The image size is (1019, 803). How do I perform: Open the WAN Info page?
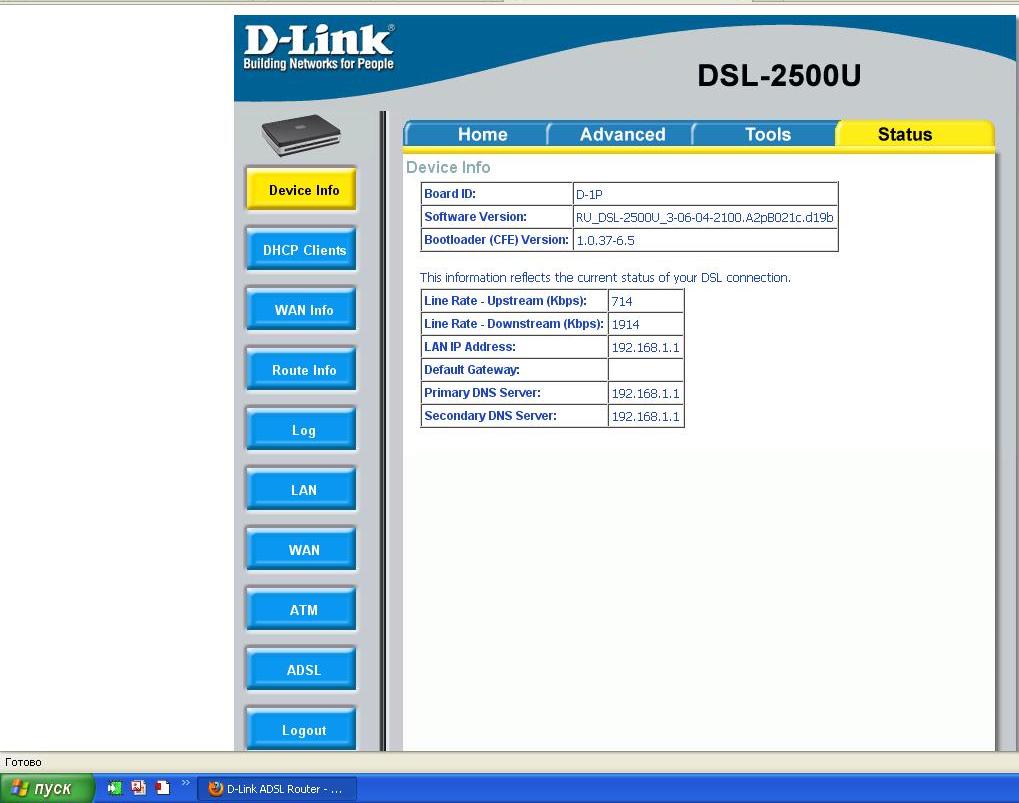[302, 309]
